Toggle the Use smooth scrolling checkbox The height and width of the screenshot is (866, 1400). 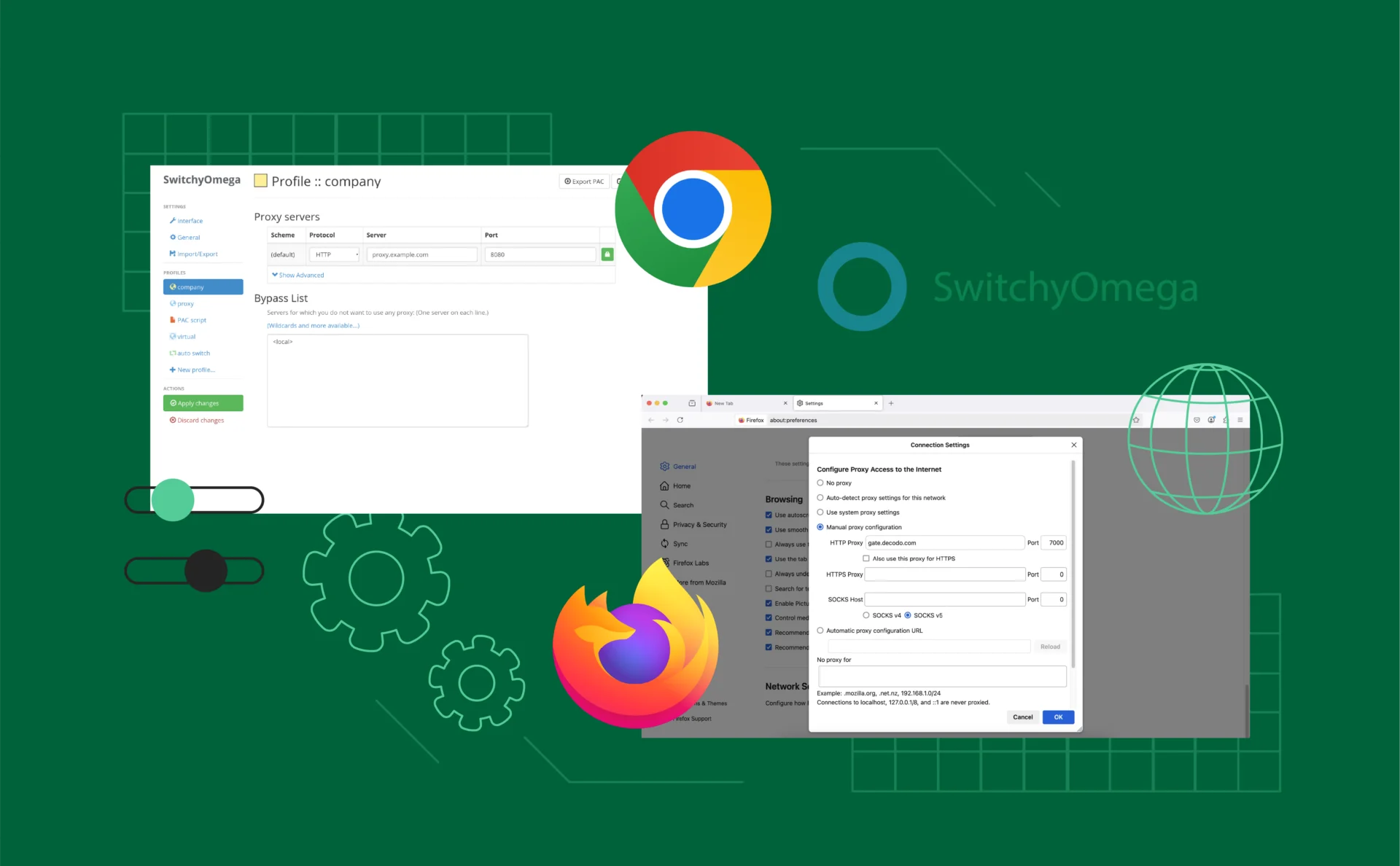tap(769, 530)
